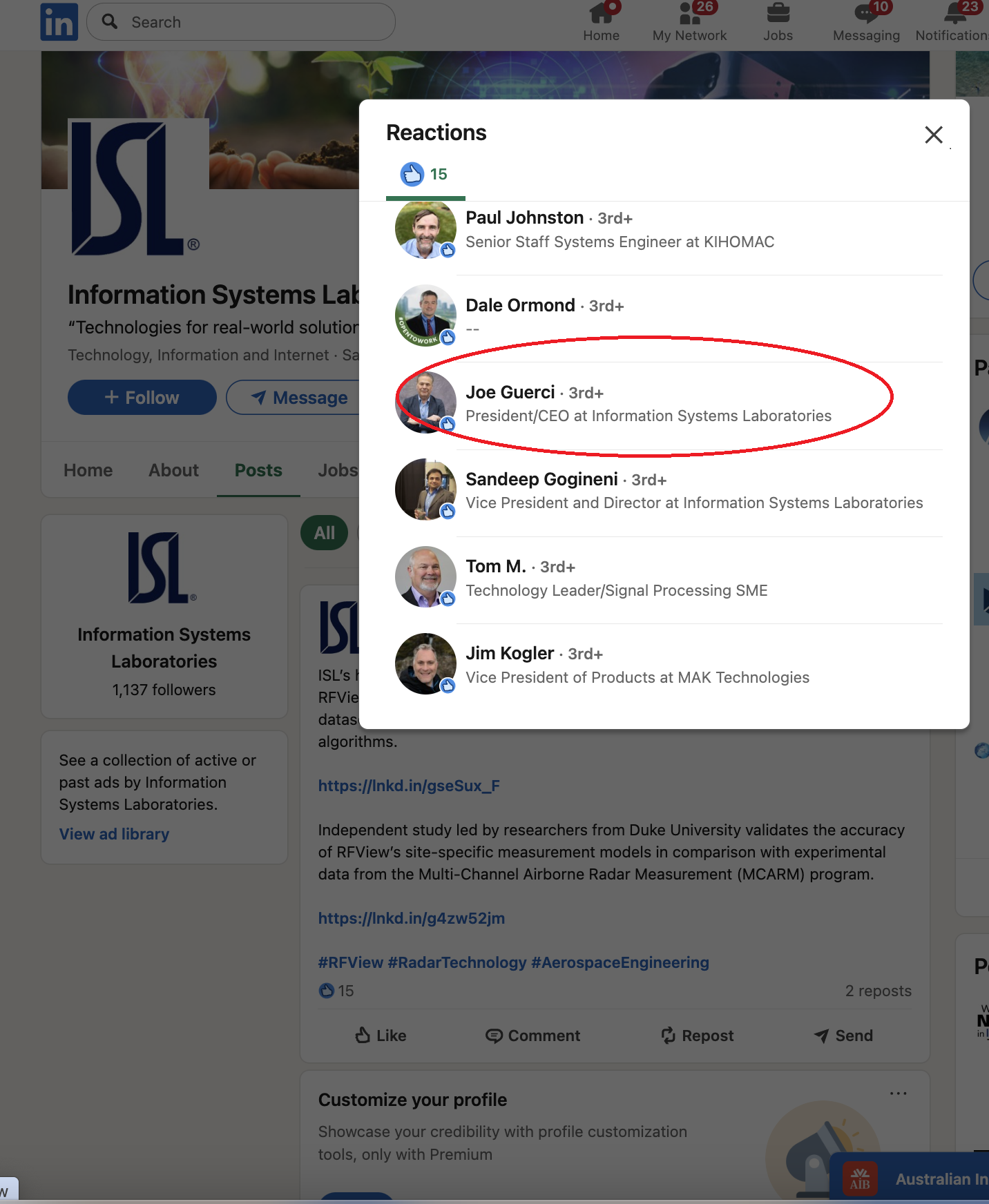Screen dimensions: 989x1204
Task: Switch to the About tab
Action: tap(173, 470)
